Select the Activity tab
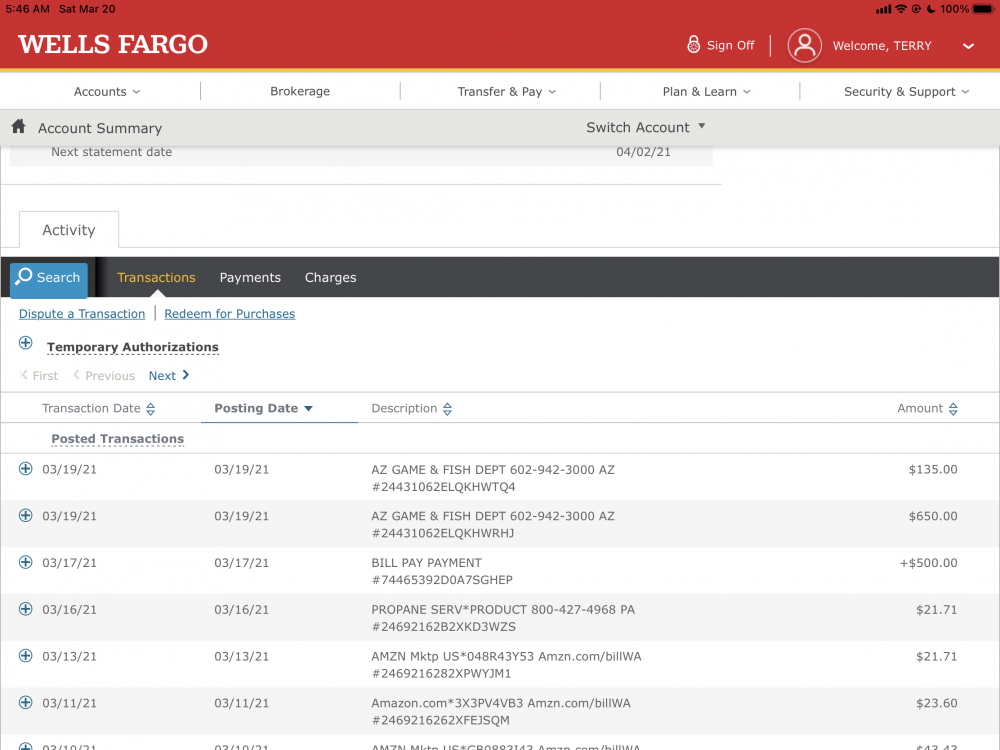 click(x=69, y=230)
